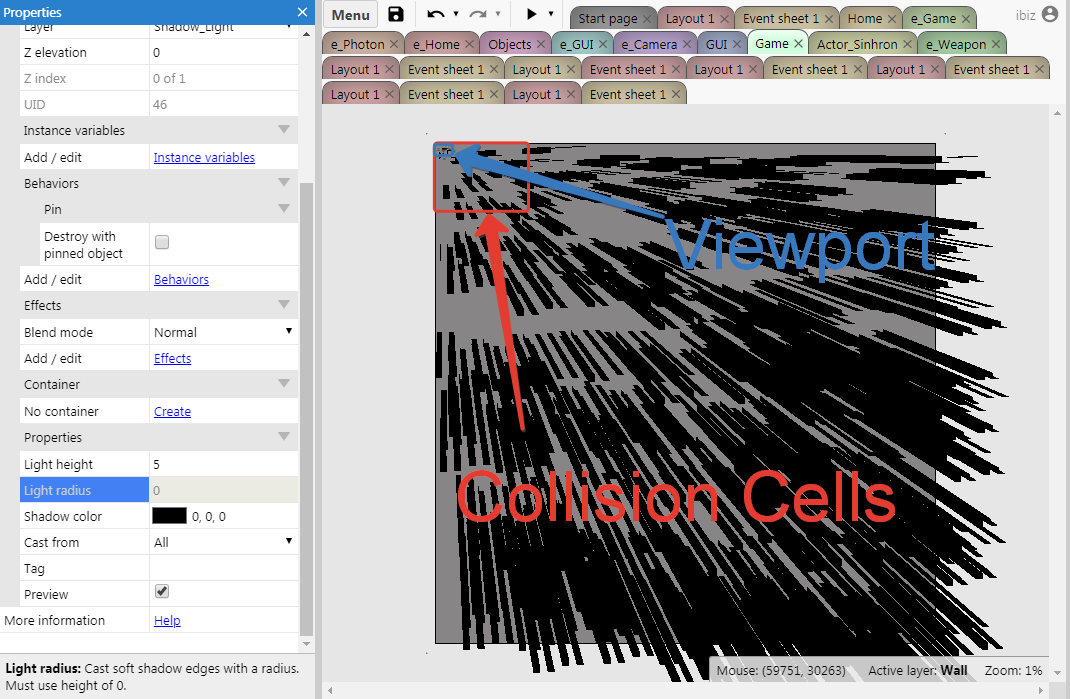Viewport: 1070px width, 699px height.
Task: Select the Light radius property row
Action: [158, 490]
